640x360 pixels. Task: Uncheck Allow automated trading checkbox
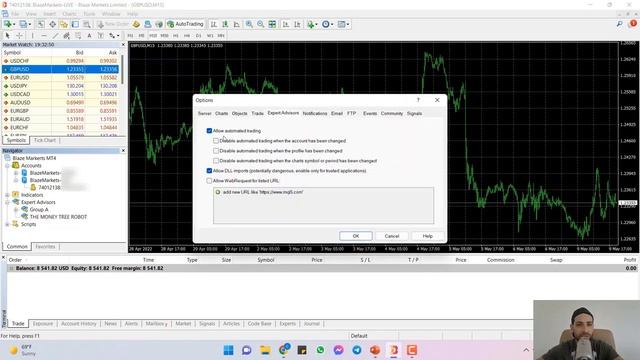[209, 131]
